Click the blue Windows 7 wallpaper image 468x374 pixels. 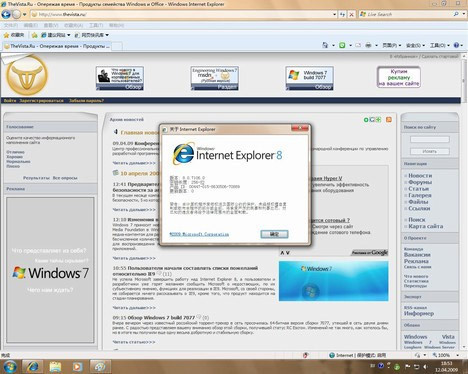[x=333, y=281]
